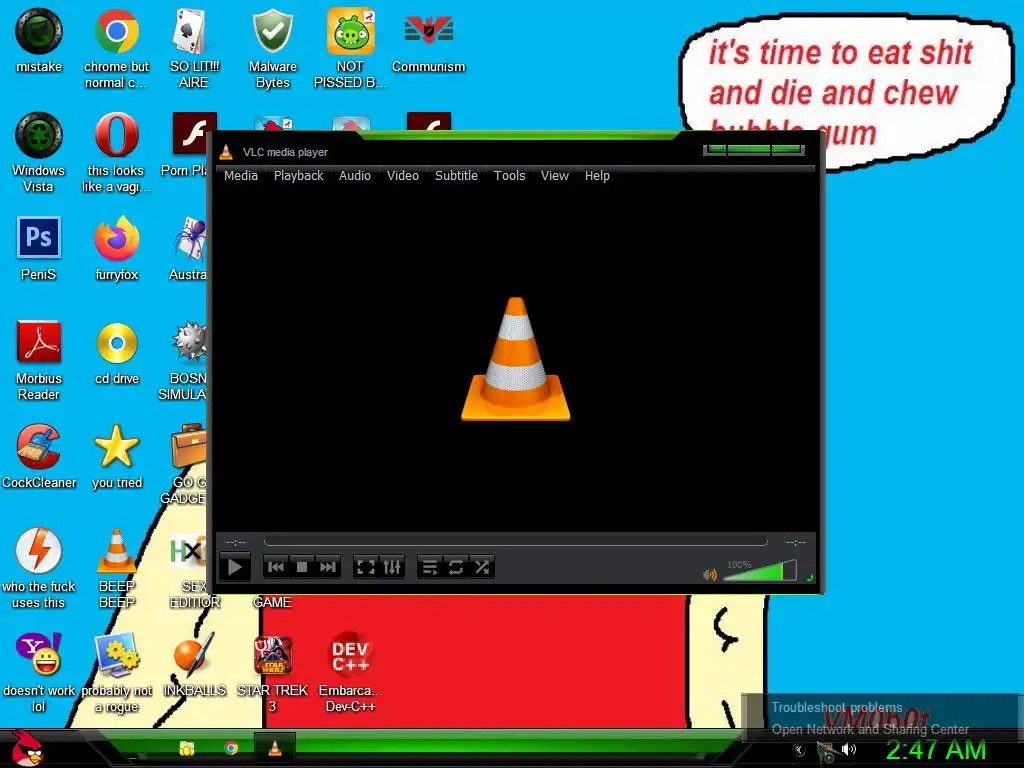Toggle VLC fullscreen mode
This screenshot has width=1024, height=768.
pyautogui.click(x=366, y=567)
